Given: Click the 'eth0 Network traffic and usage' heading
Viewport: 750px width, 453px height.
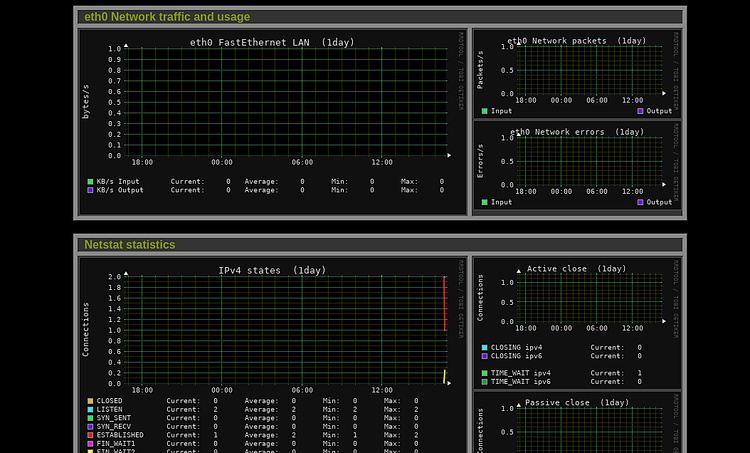Looking at the screenshot, I should point(167,17).
